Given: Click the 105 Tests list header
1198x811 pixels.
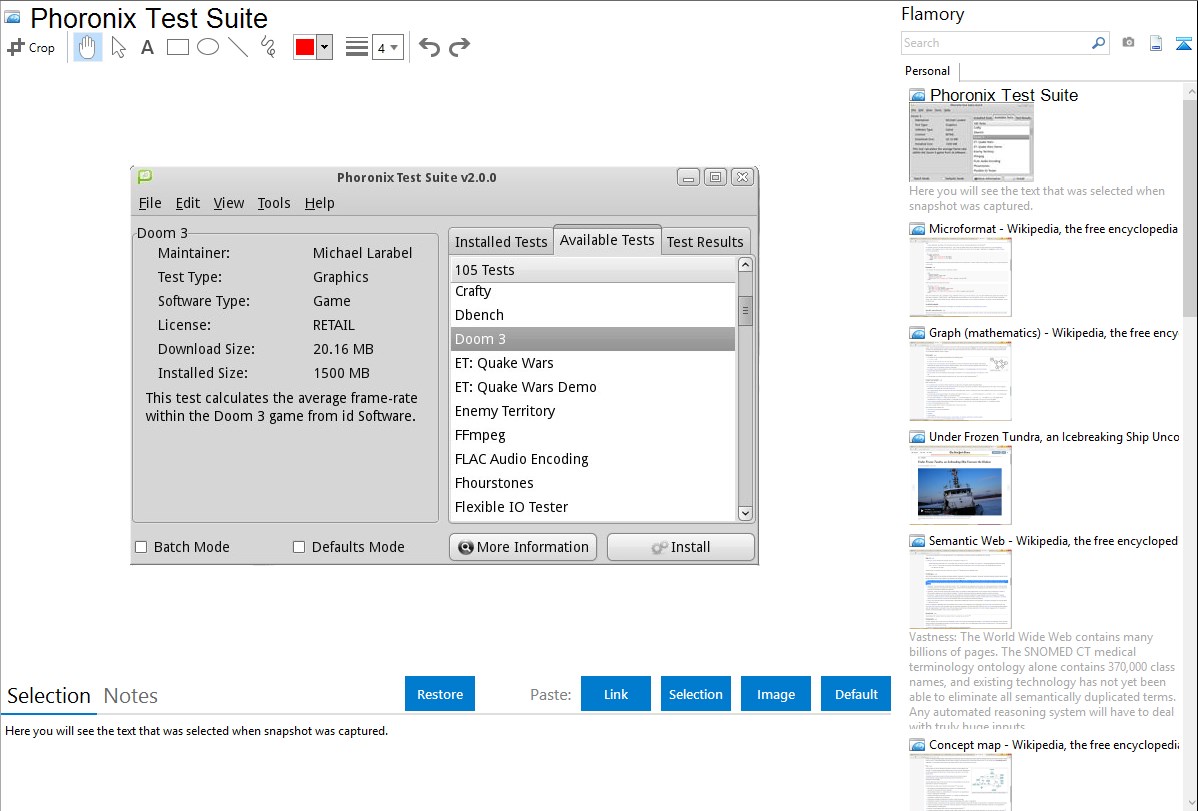Looking at the screenshot, I should 593,270.
